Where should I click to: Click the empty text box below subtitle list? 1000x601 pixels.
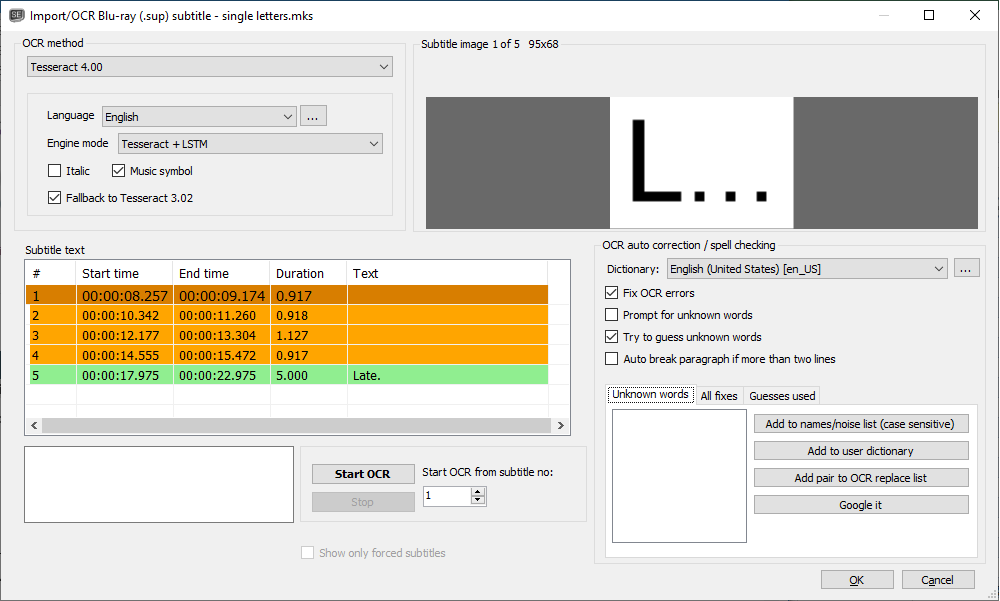click(159, 484)
